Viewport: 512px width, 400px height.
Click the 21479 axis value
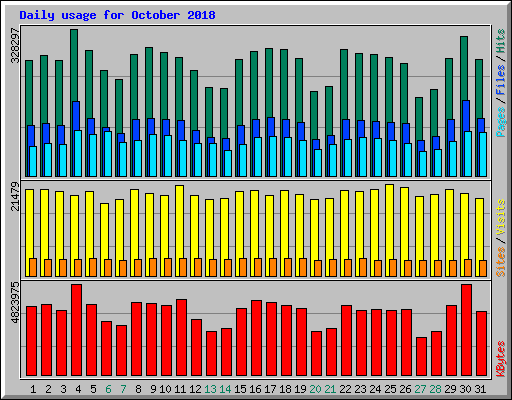[x=15, y=197]
